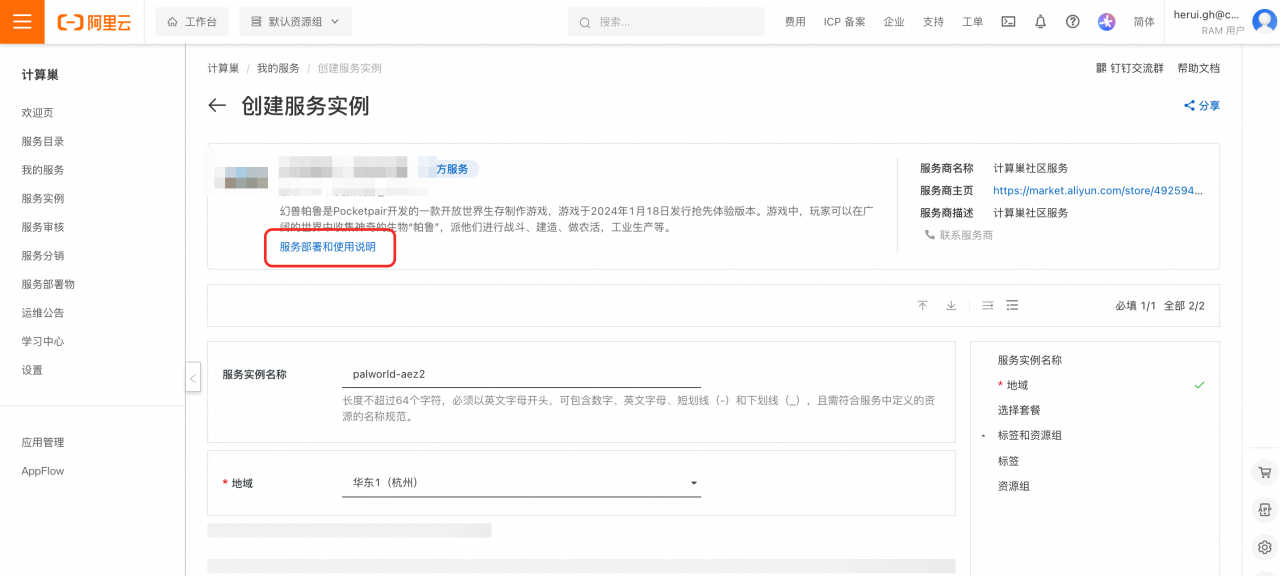
Task: Click the 阿里云 logo
Action: click(94, 22)
